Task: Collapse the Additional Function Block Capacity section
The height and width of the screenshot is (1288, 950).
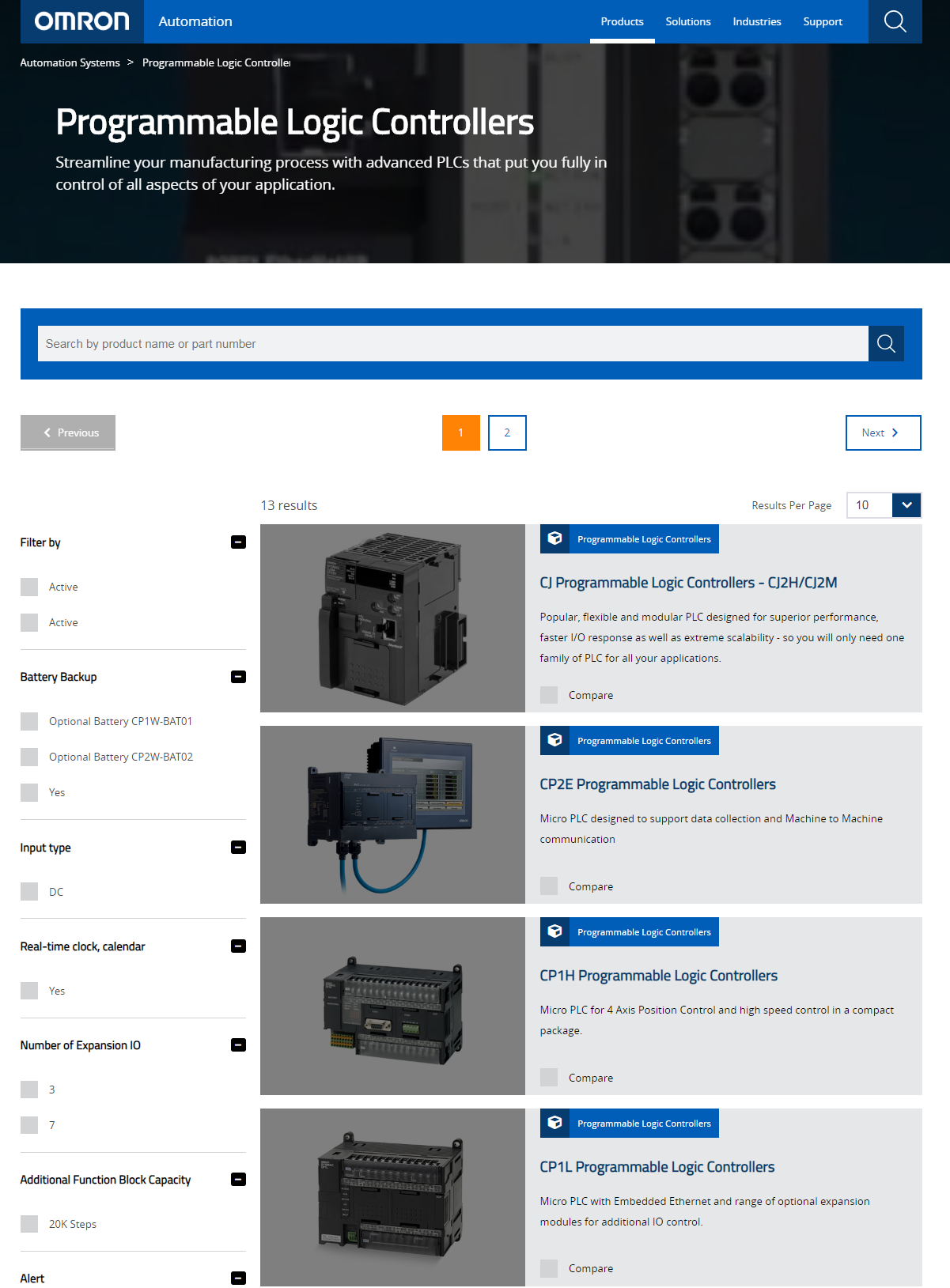Action: pos(238,1180)
